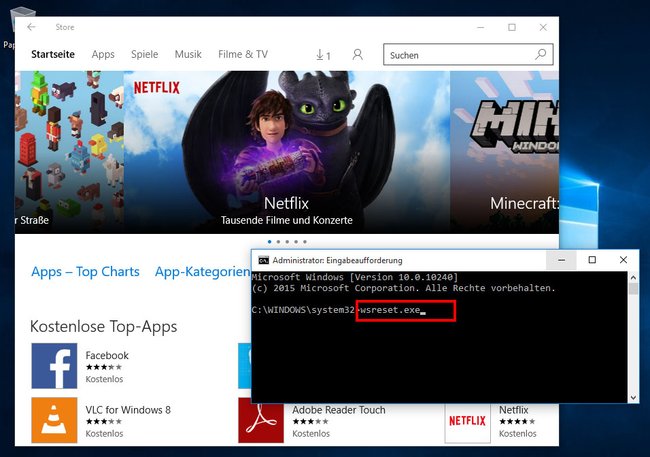650x457 pixels.
Task: Select the second carousel page dot
Action: click(x=278, y=241)
